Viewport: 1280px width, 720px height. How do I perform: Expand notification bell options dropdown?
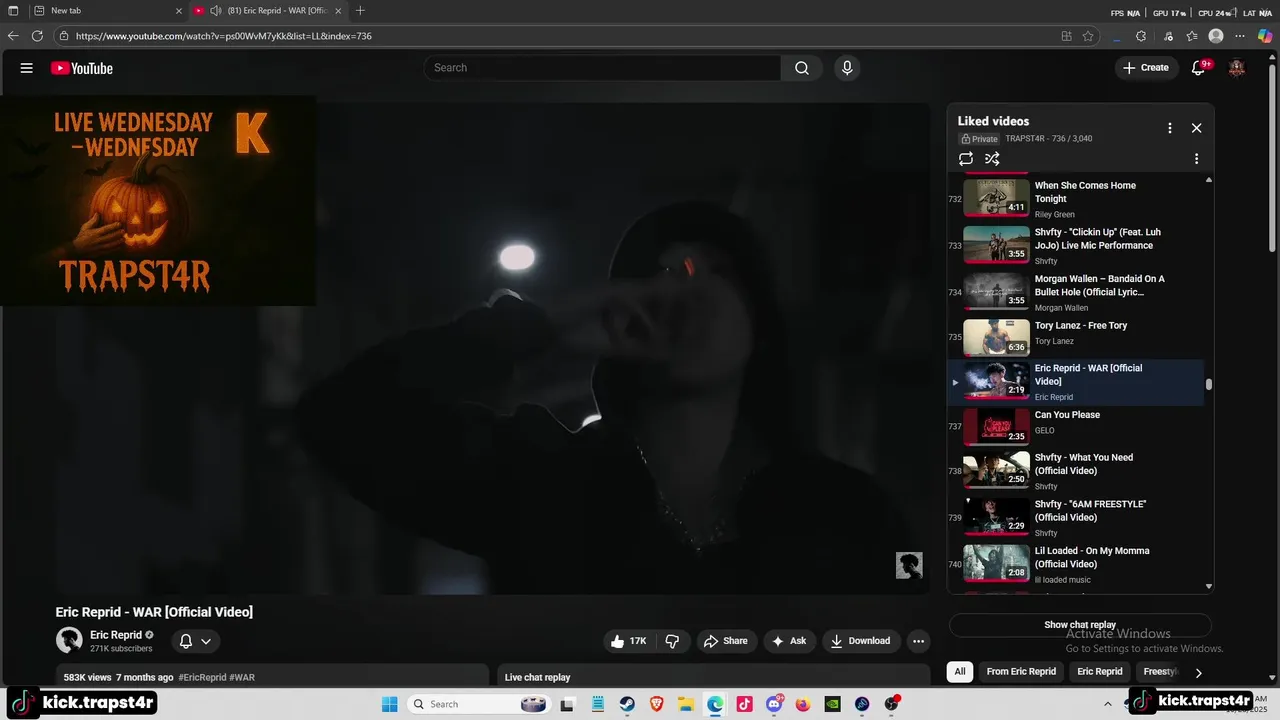(206, 641)
